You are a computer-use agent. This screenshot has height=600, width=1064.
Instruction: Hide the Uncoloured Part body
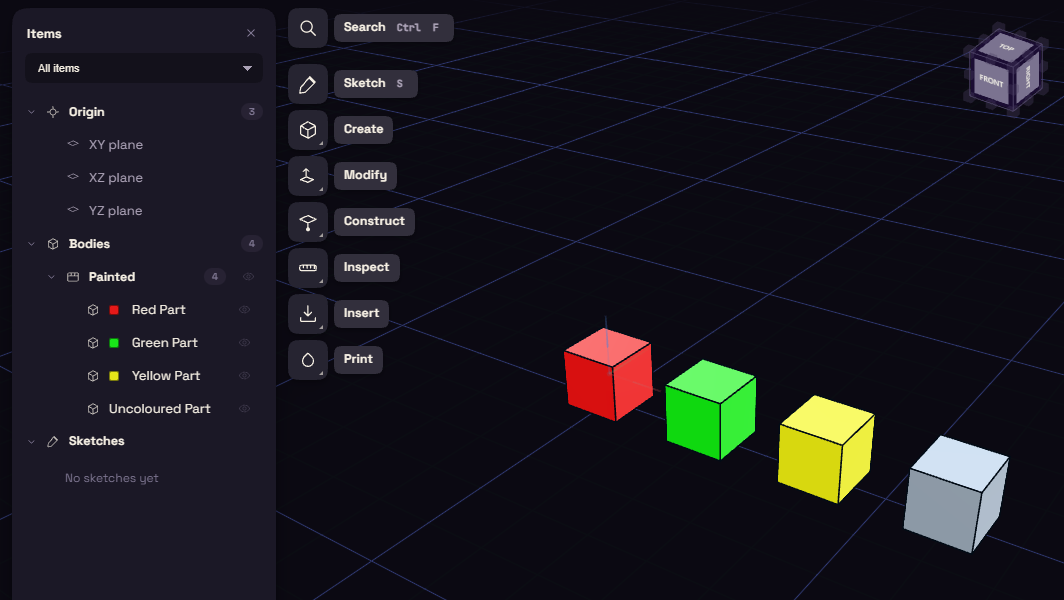click(x=245, y=409)
